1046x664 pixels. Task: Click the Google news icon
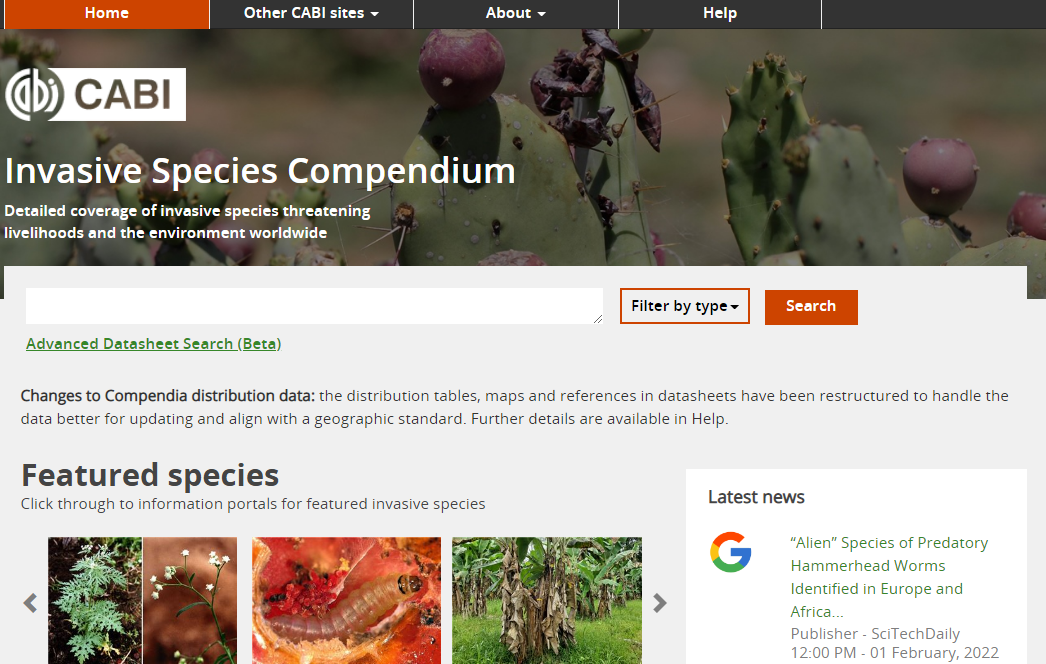(x=730, y=552)
